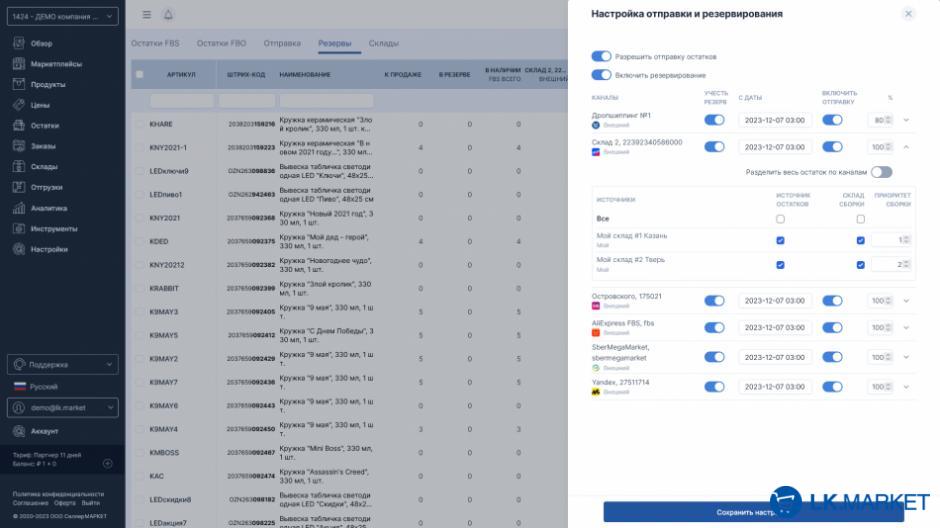Click the date field for Островского channel

775,301
